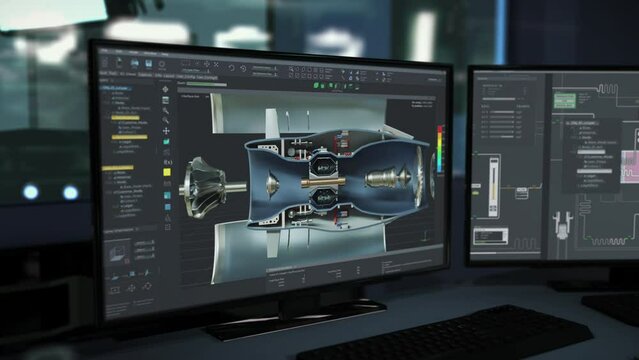Click the teal square icon under yellow
This screenshot has width=639, height=360.
click(x=167, y=195)
